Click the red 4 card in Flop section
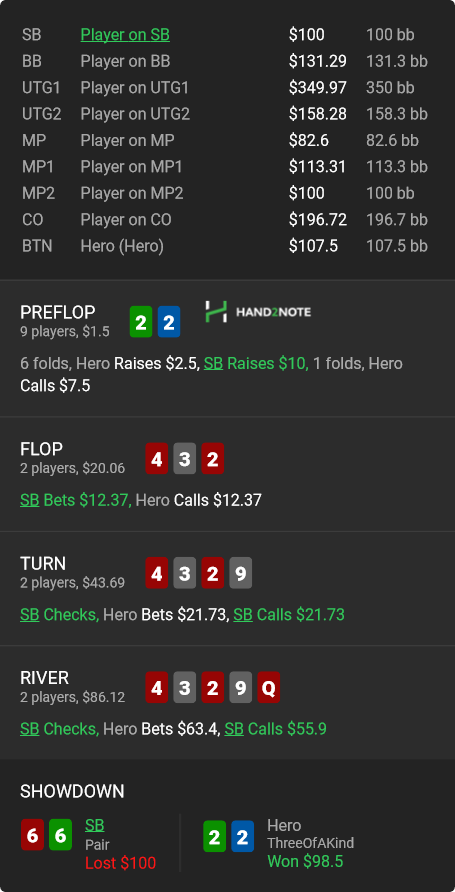This screenshot has height=892, width=455. tap(156, 459)
